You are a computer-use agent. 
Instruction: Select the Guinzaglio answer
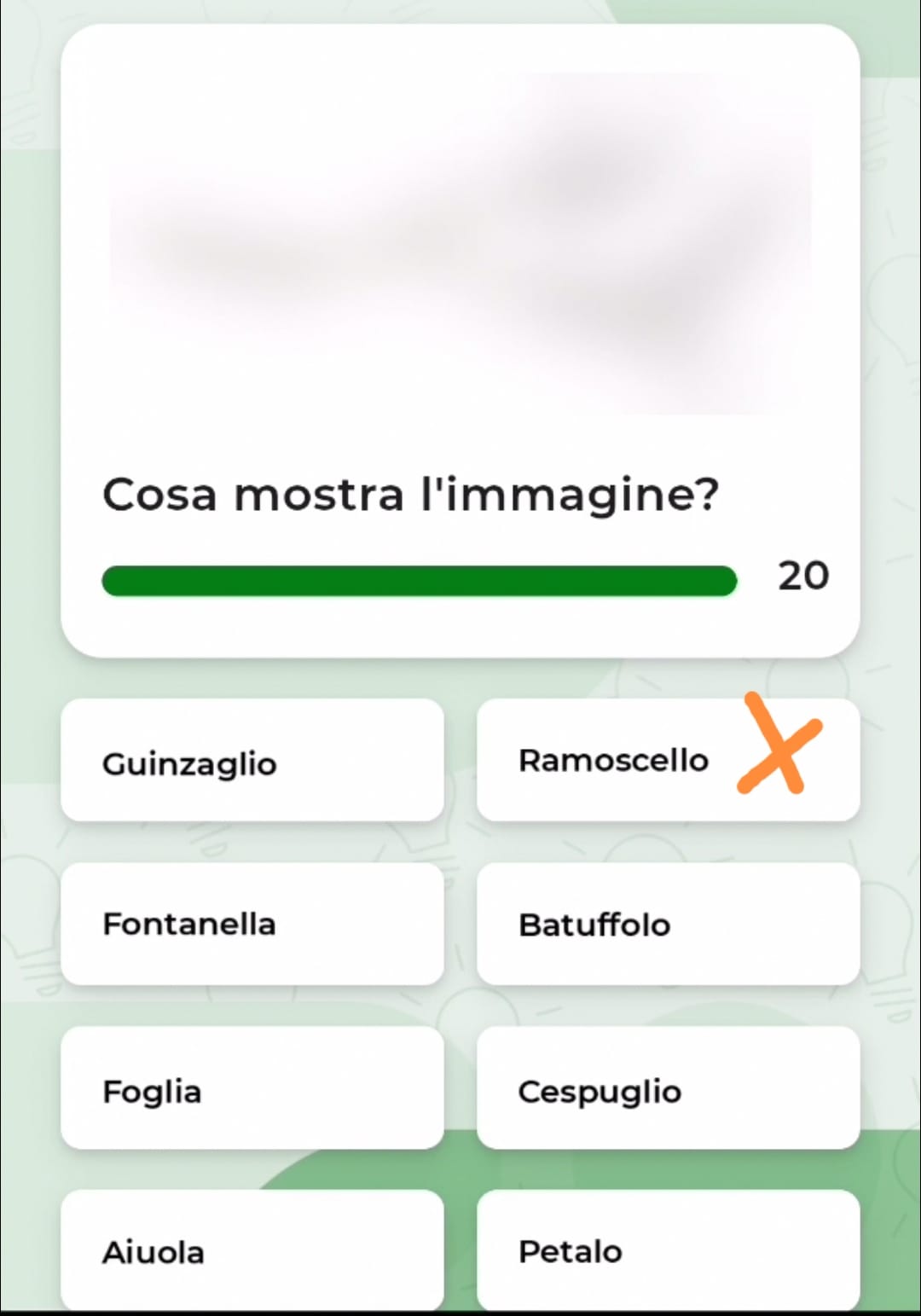click(x=252, y=760)
